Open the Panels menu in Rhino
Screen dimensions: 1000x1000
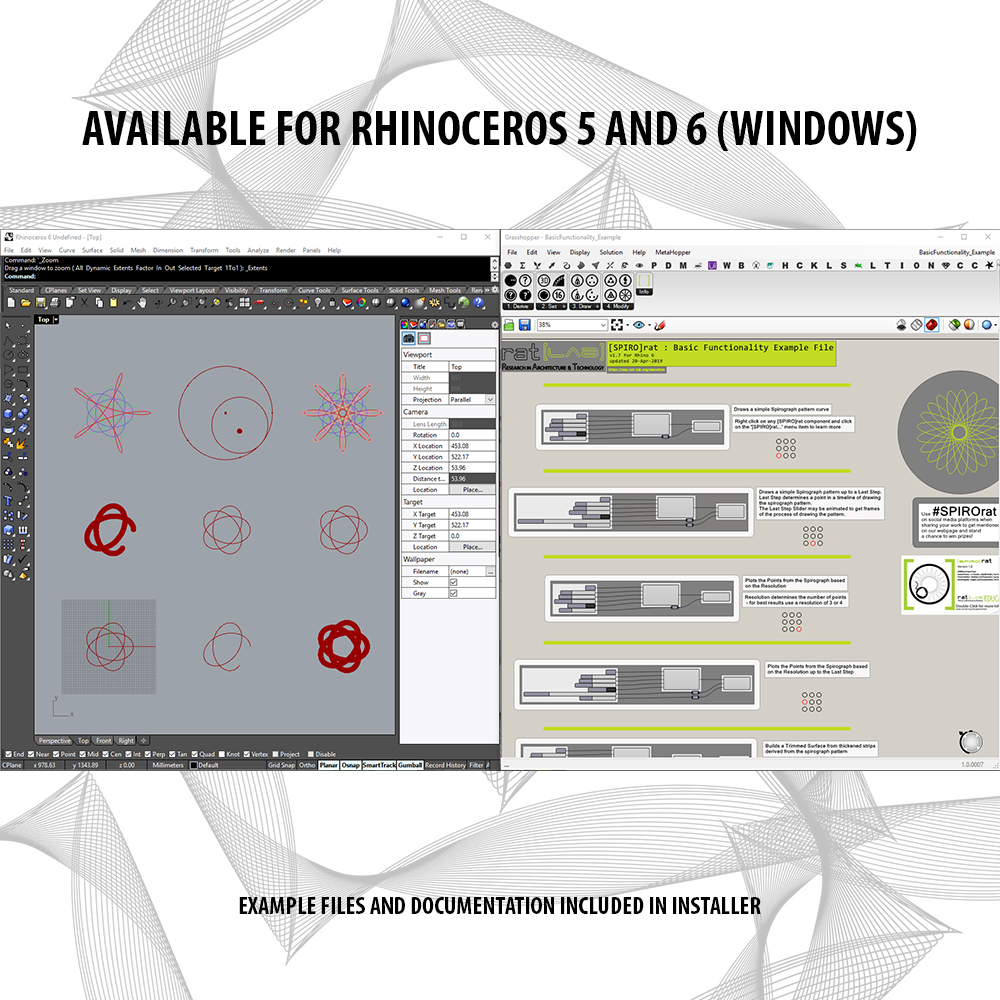pos(311,250)
